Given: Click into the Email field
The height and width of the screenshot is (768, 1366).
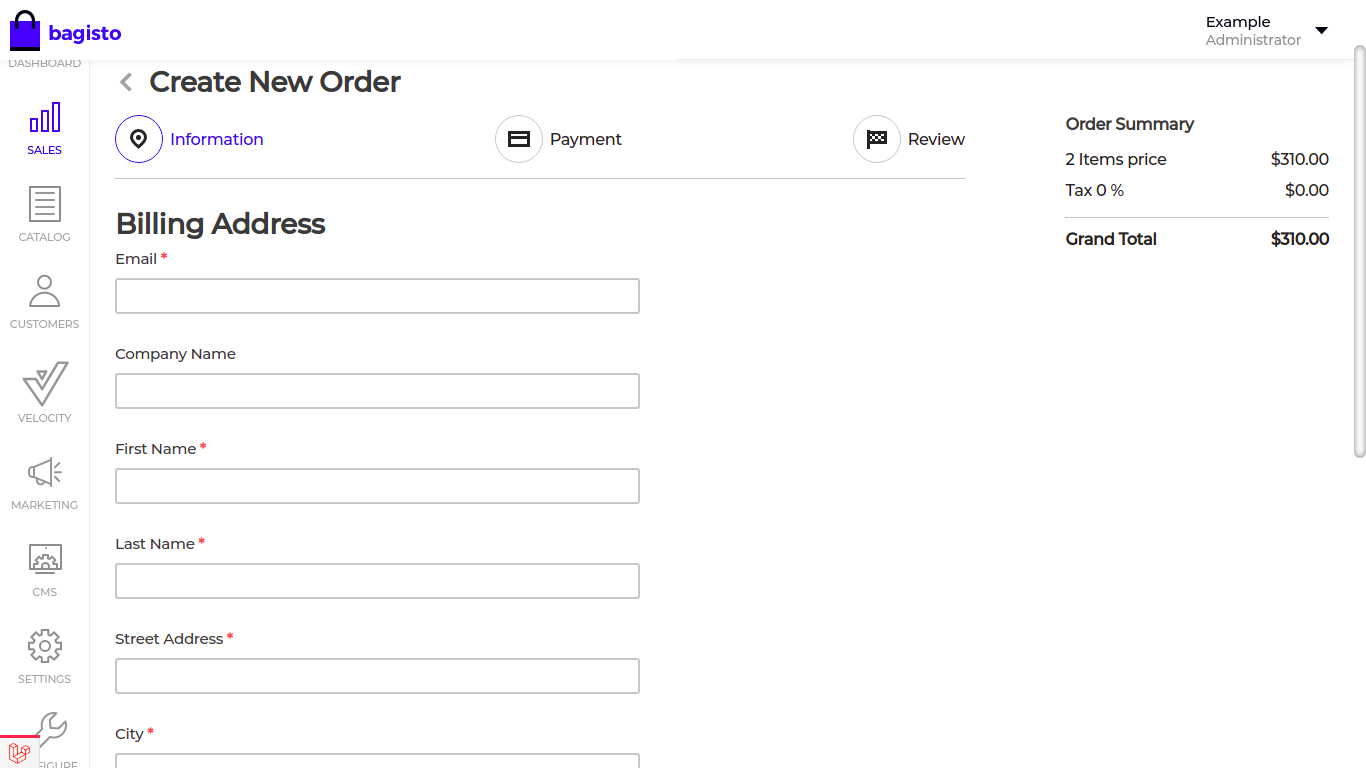Looking at the screenshot, I should (x=377, y=296).
